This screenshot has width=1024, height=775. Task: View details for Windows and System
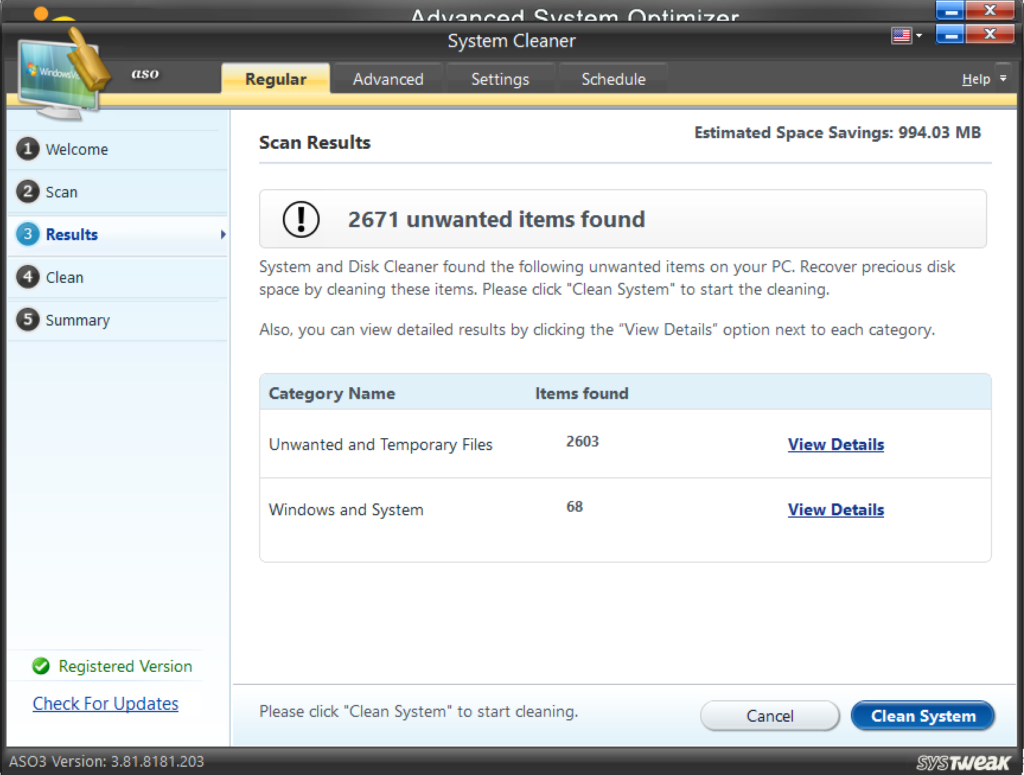click(835, 510)
